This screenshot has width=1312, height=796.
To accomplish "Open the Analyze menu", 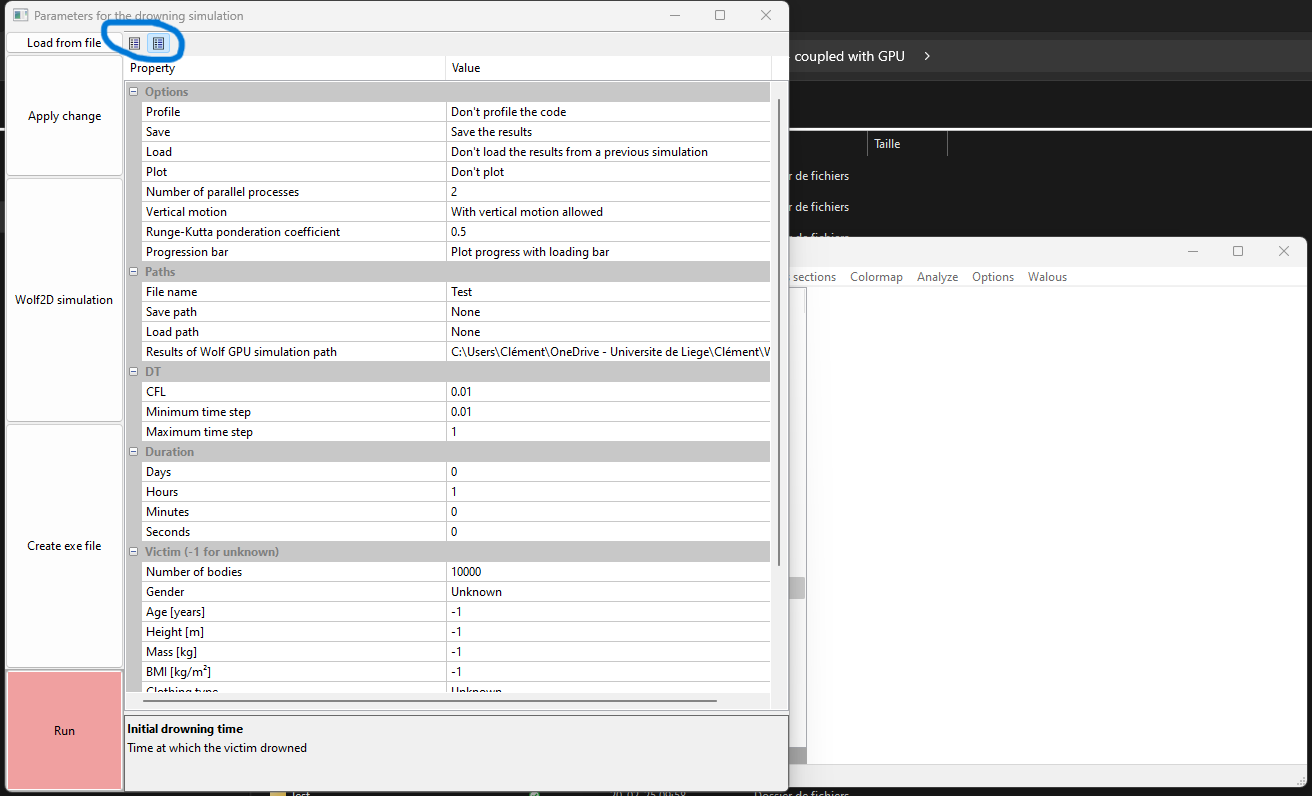I will (937, 277).
